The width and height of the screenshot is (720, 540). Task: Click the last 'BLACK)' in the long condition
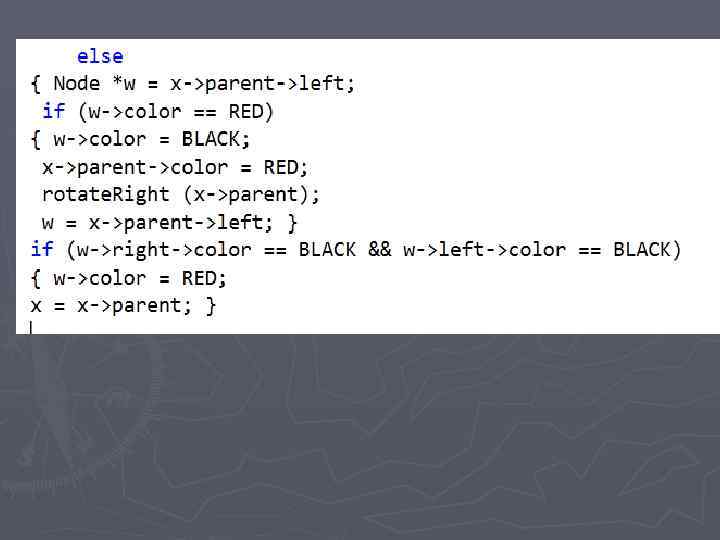point(647,249)
